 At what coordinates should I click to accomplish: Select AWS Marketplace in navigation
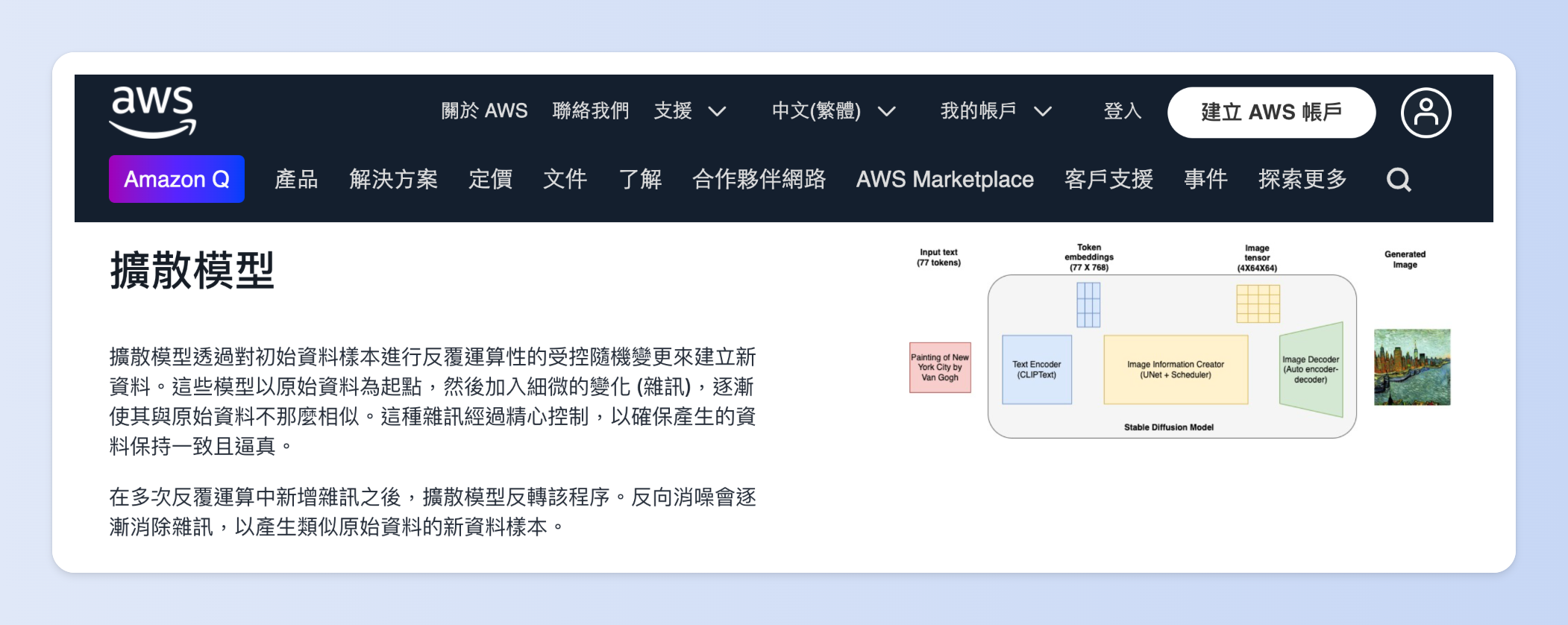(944, 180)
